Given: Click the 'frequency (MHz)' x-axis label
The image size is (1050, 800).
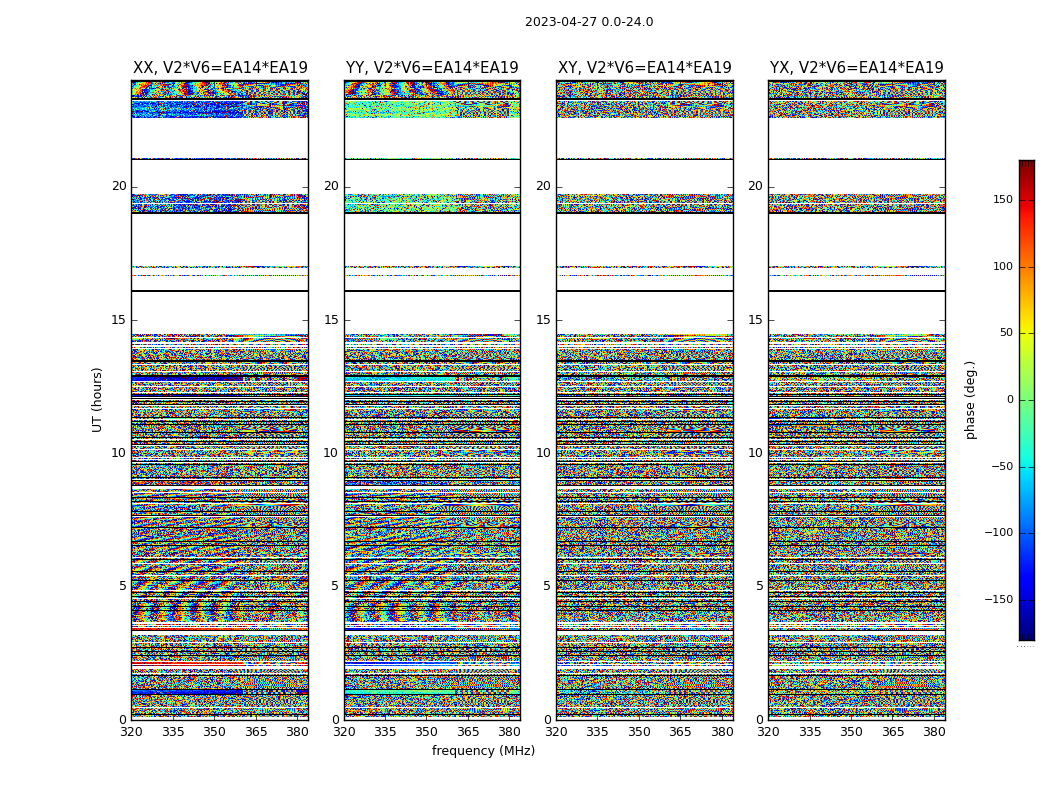Looking at the screenshot, I should point(483,750).
